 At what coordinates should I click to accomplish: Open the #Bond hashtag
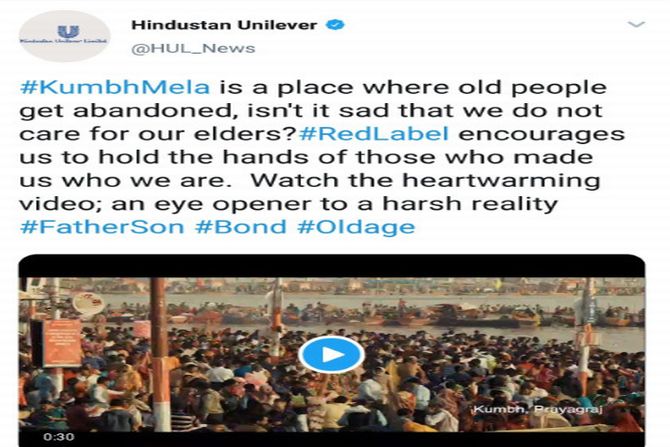[x=241, y=226]
